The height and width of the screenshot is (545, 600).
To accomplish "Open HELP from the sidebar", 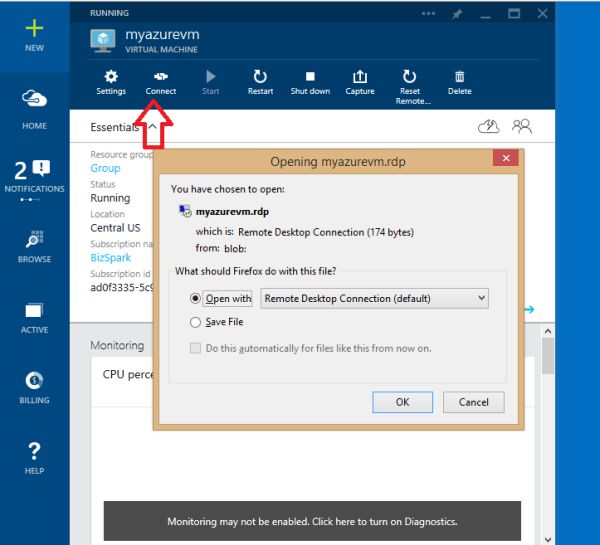I will click(34, 458).
